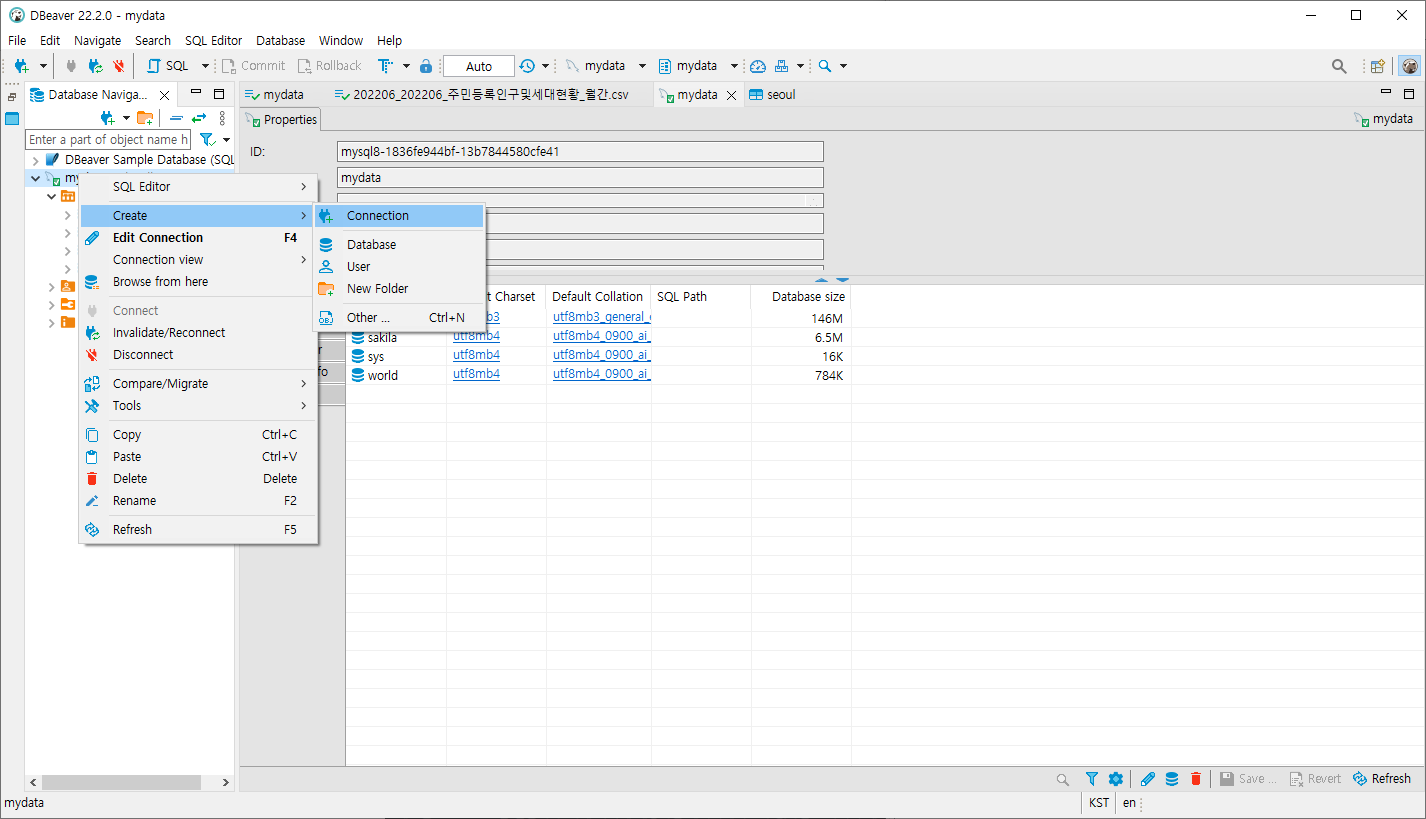Click the bottom toolbar red trash icon
The width and height of the screenshot is (1426, 819).
(x=1195, y=779)
